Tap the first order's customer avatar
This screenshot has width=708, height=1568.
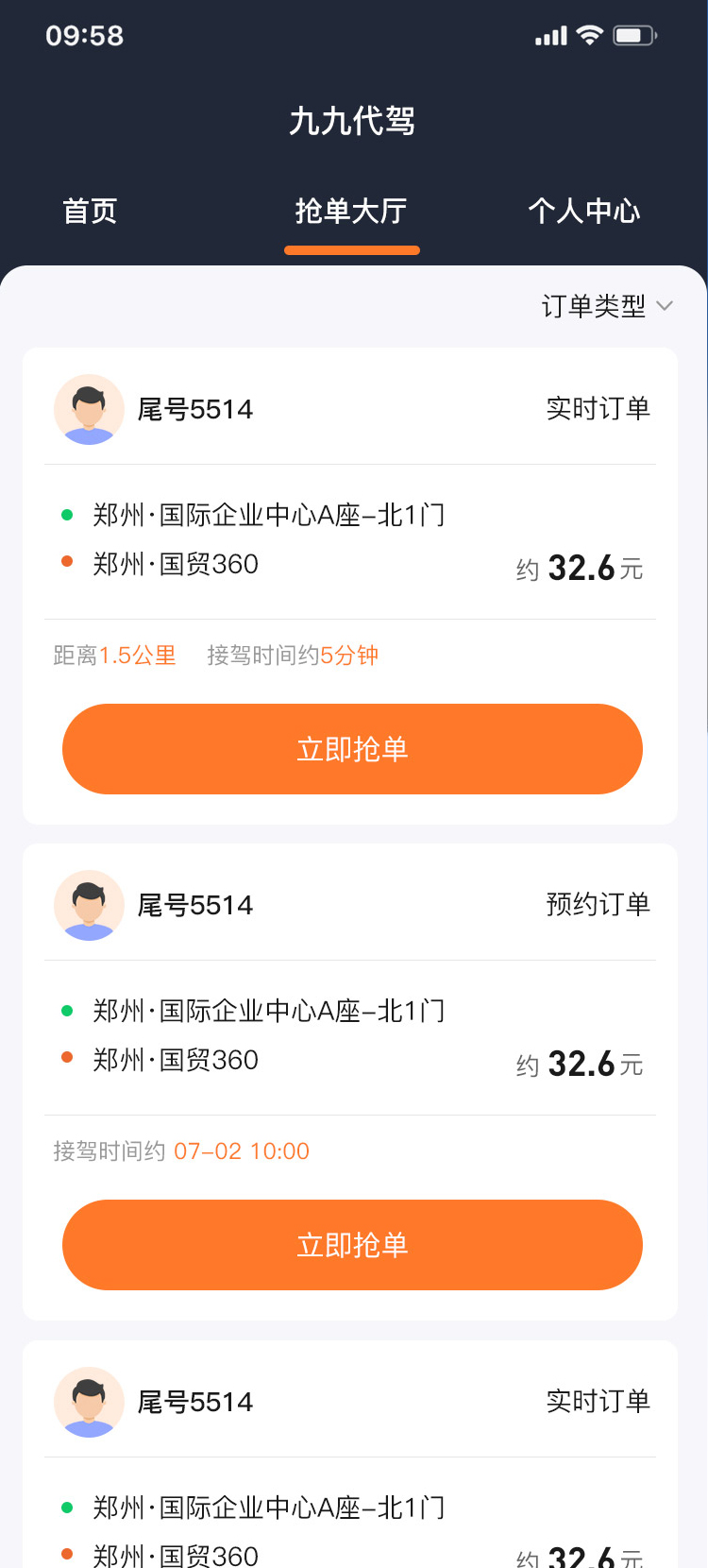pyautogui.click(x=89, y=409)
